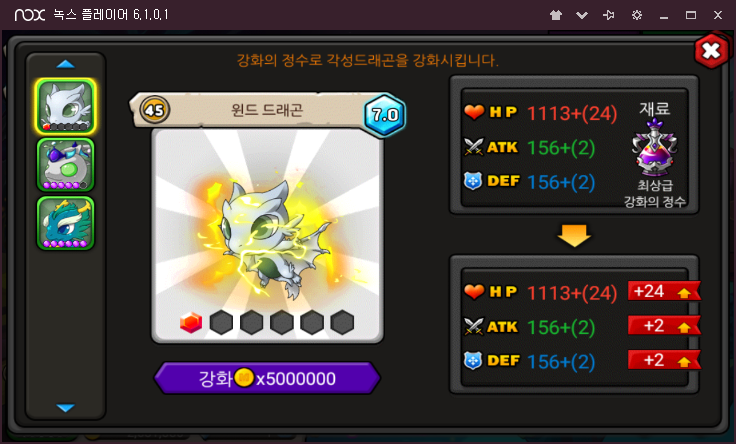This screenshot has width=736, height=444.
Task: Click the last empty hexagon slot
Action: (342, 322)
